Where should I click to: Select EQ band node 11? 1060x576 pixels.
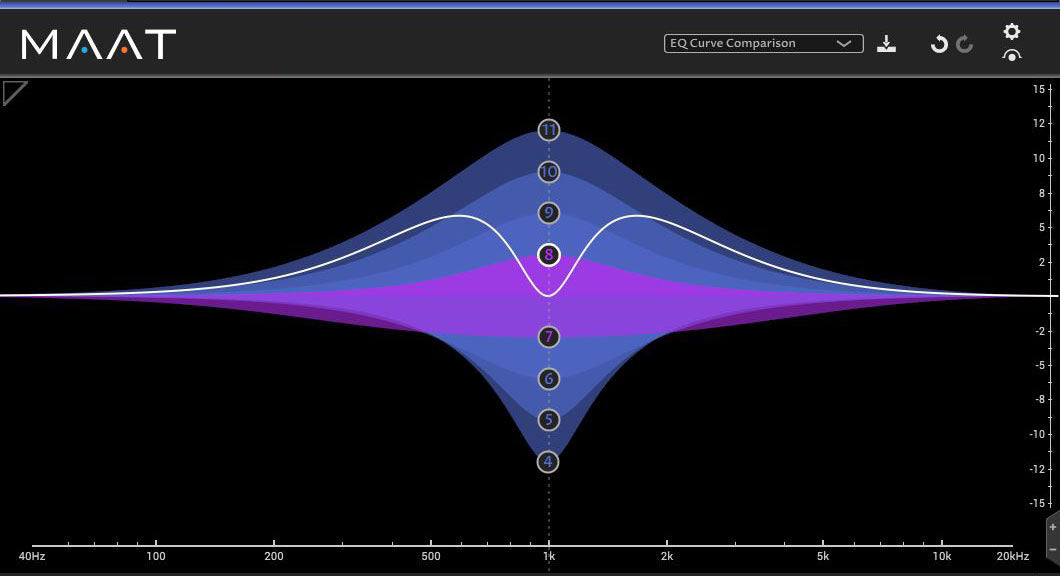pos(548,130)
